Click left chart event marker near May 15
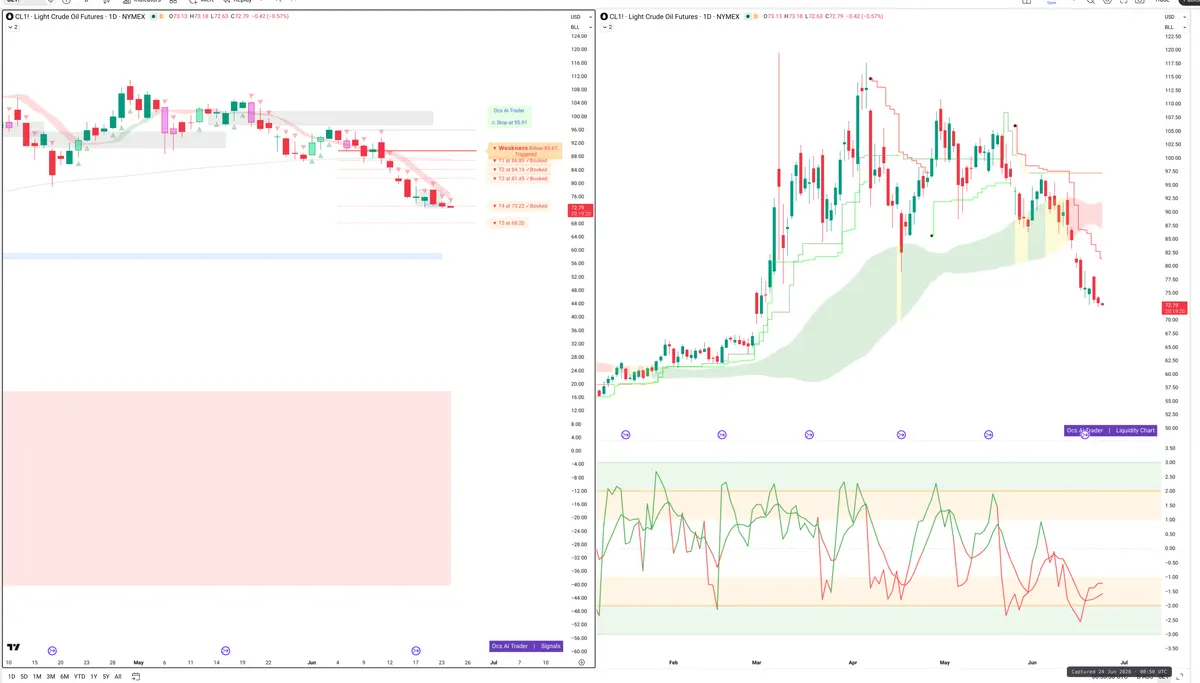 tap(224, 649)
